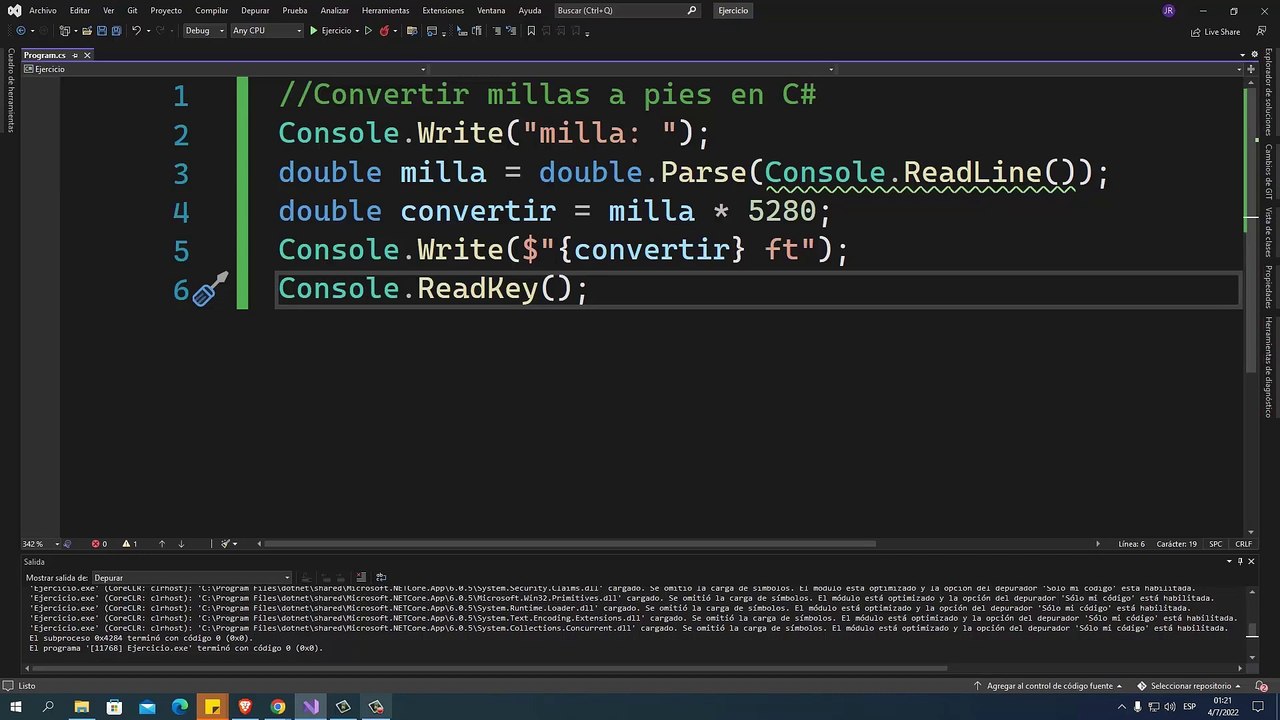Open the Propiedades side tab

[1268, 287]
